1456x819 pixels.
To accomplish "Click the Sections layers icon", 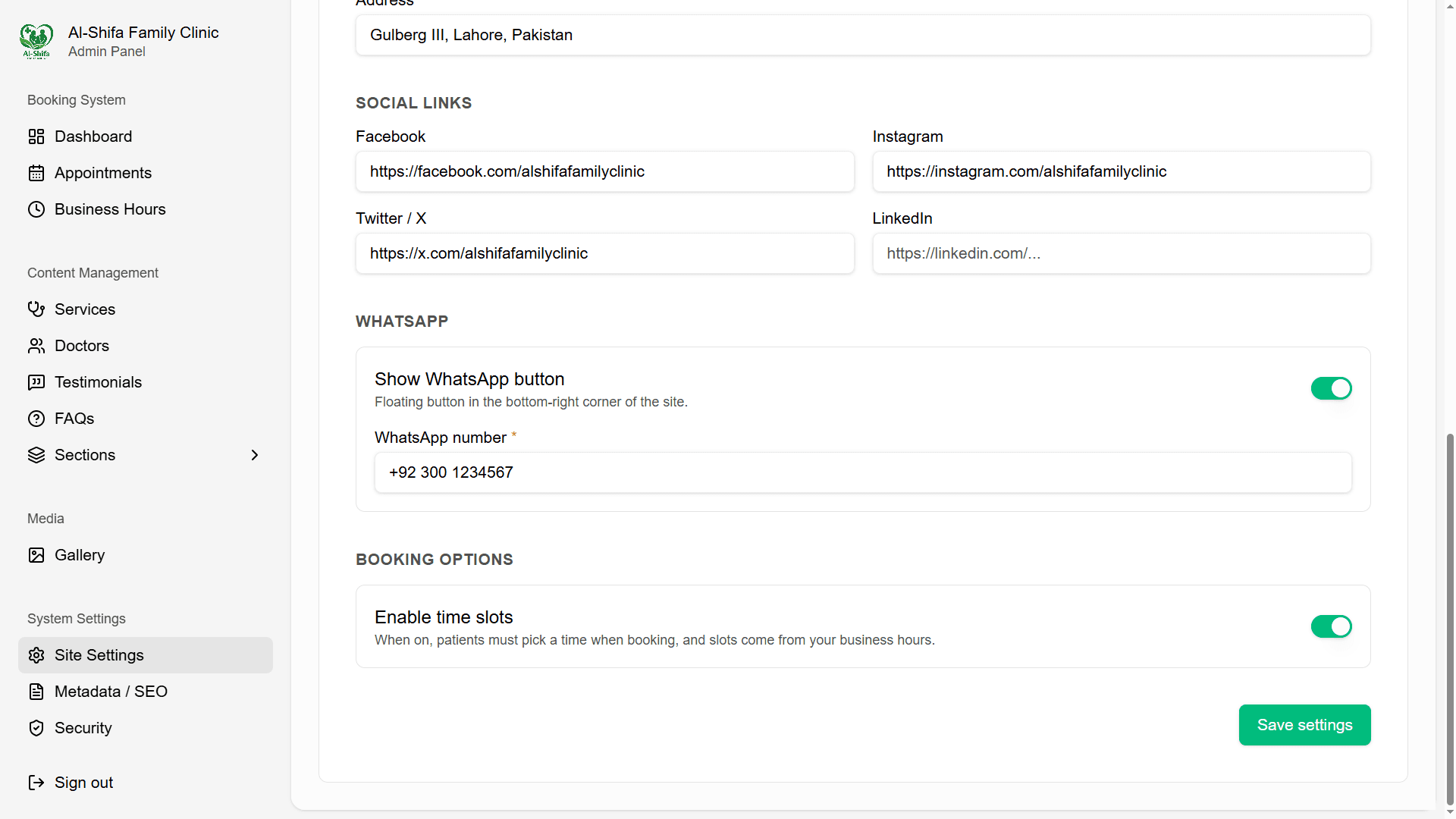I will coord(36,455).
